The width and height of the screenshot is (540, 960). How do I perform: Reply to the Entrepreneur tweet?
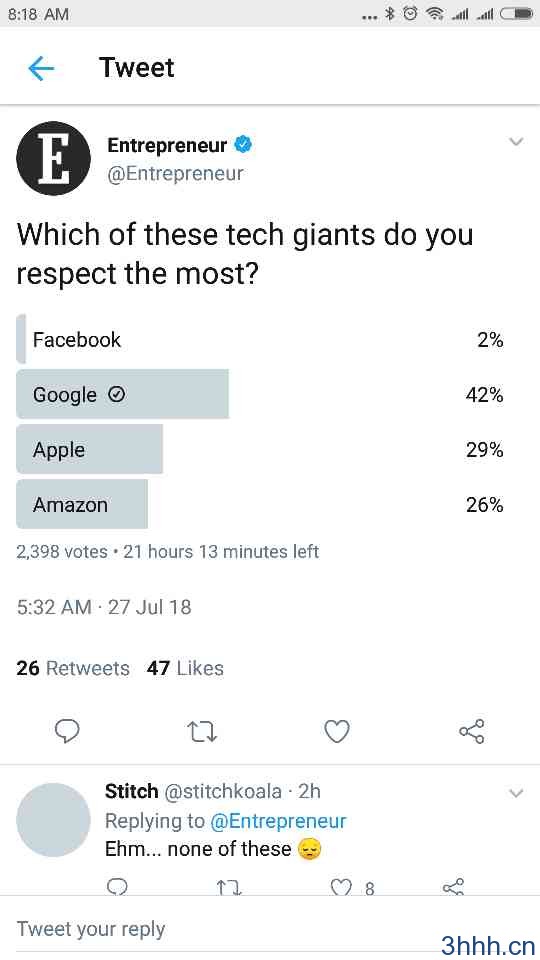point(67,730)
